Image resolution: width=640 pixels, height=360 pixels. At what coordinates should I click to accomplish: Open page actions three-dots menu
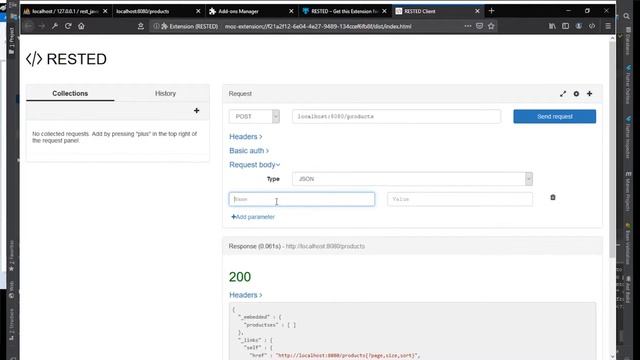(468, 26)
